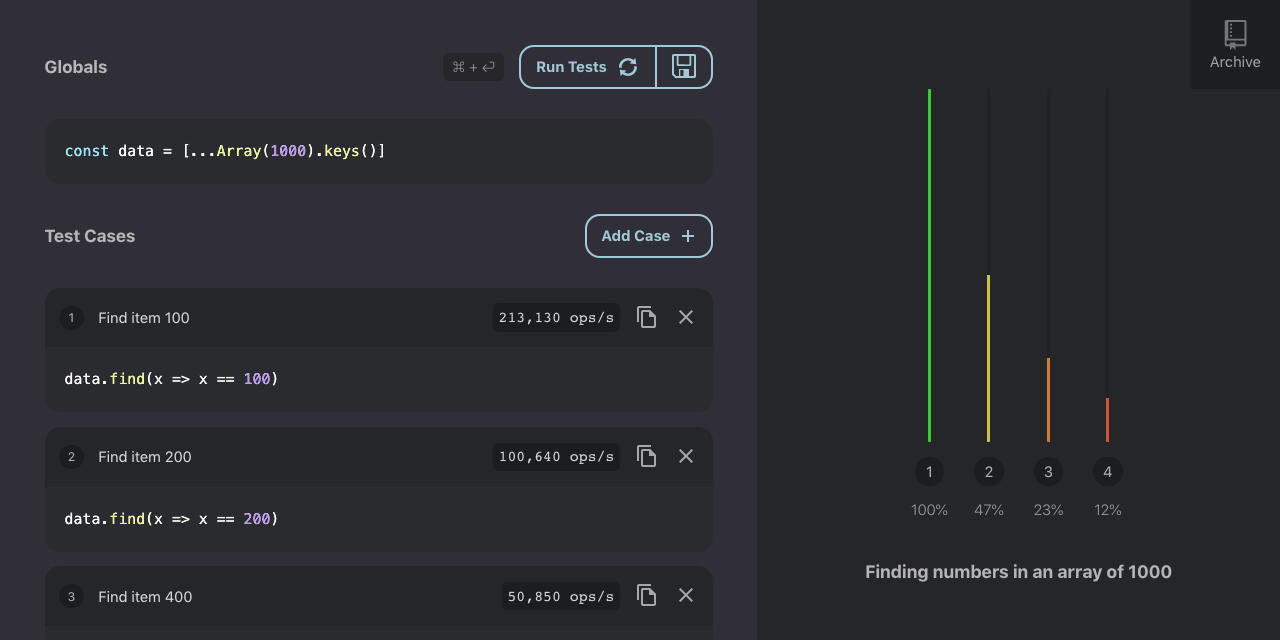Copy the Find item 100 test case
Screen dimensions: 1280x640
click(646, 317)
